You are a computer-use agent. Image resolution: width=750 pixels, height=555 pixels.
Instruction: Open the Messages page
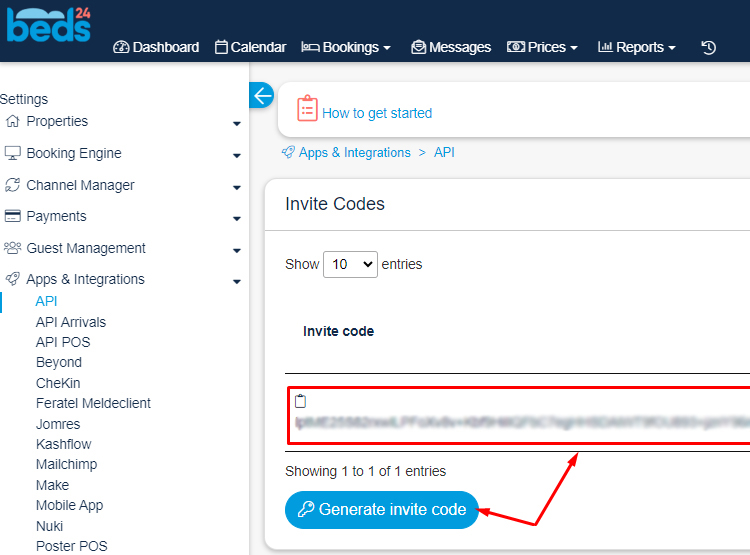451,47
